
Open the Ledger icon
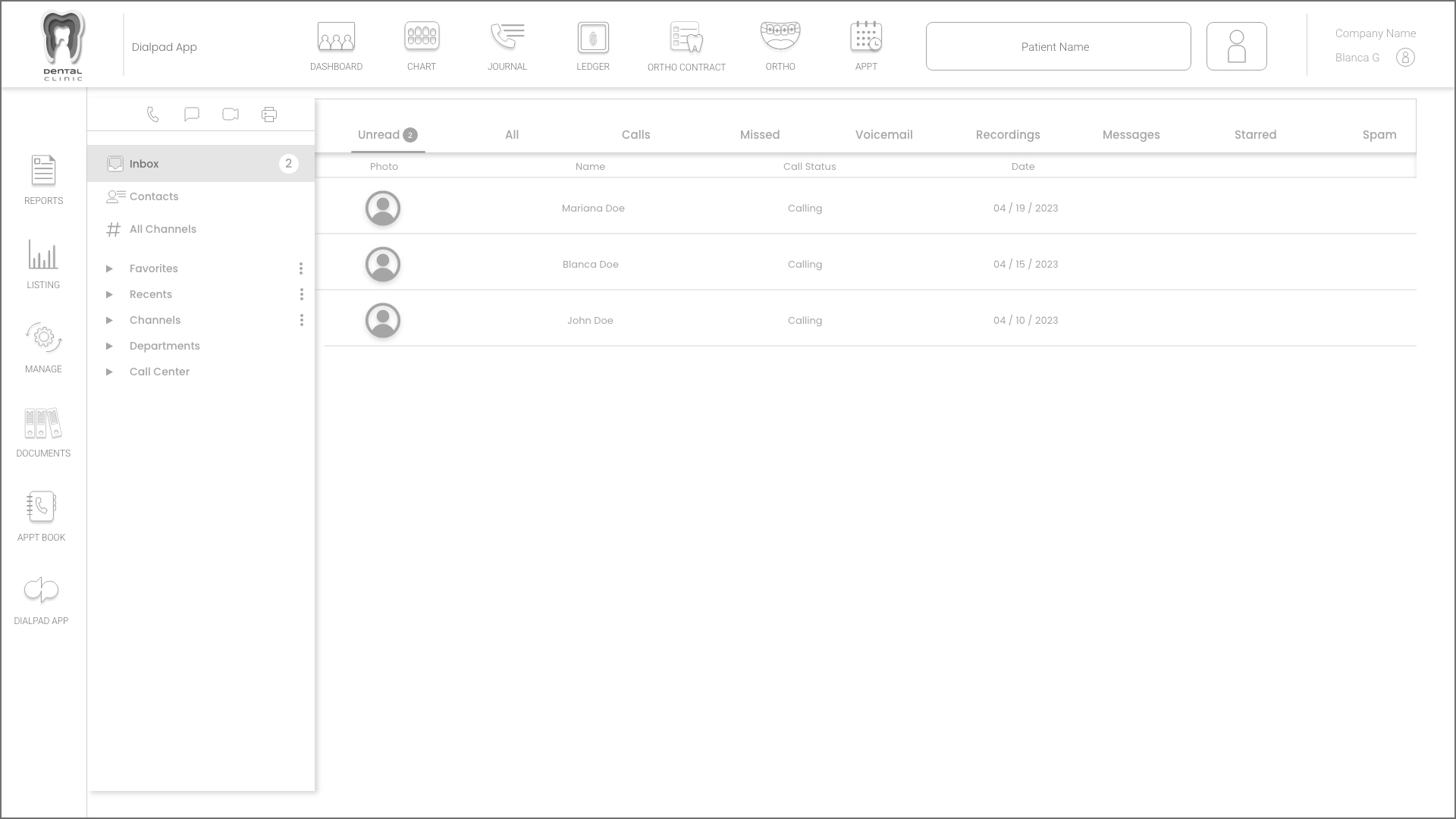point(593,37)
